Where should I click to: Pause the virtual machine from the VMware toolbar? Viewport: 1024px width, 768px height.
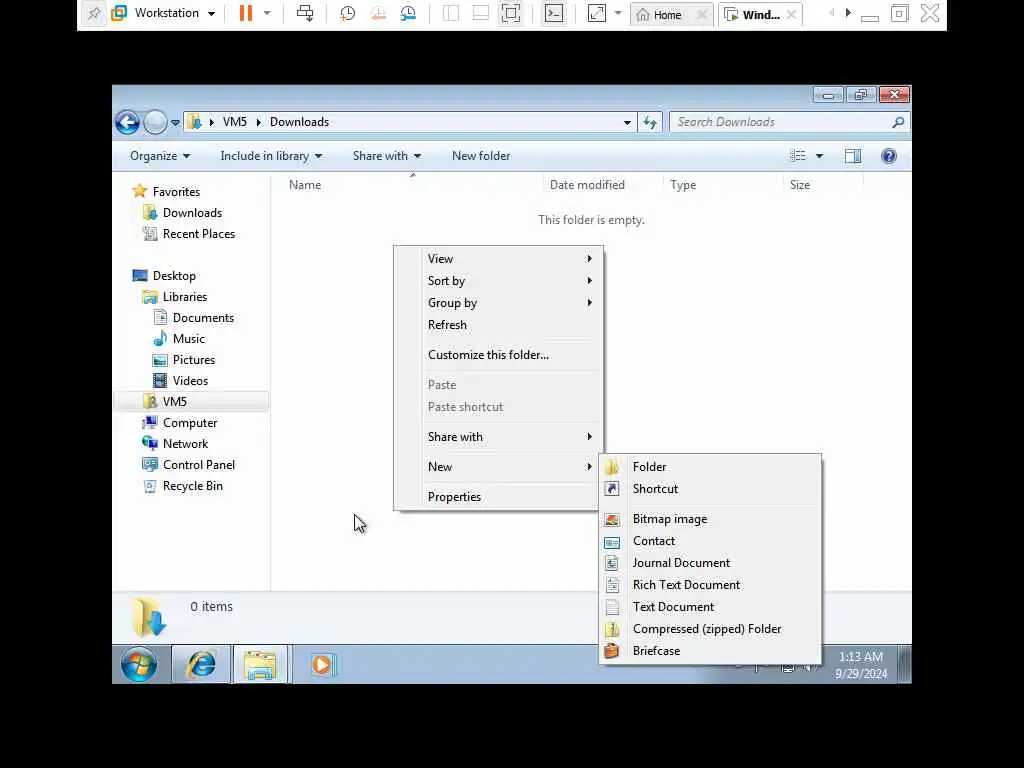coord(246,13)
